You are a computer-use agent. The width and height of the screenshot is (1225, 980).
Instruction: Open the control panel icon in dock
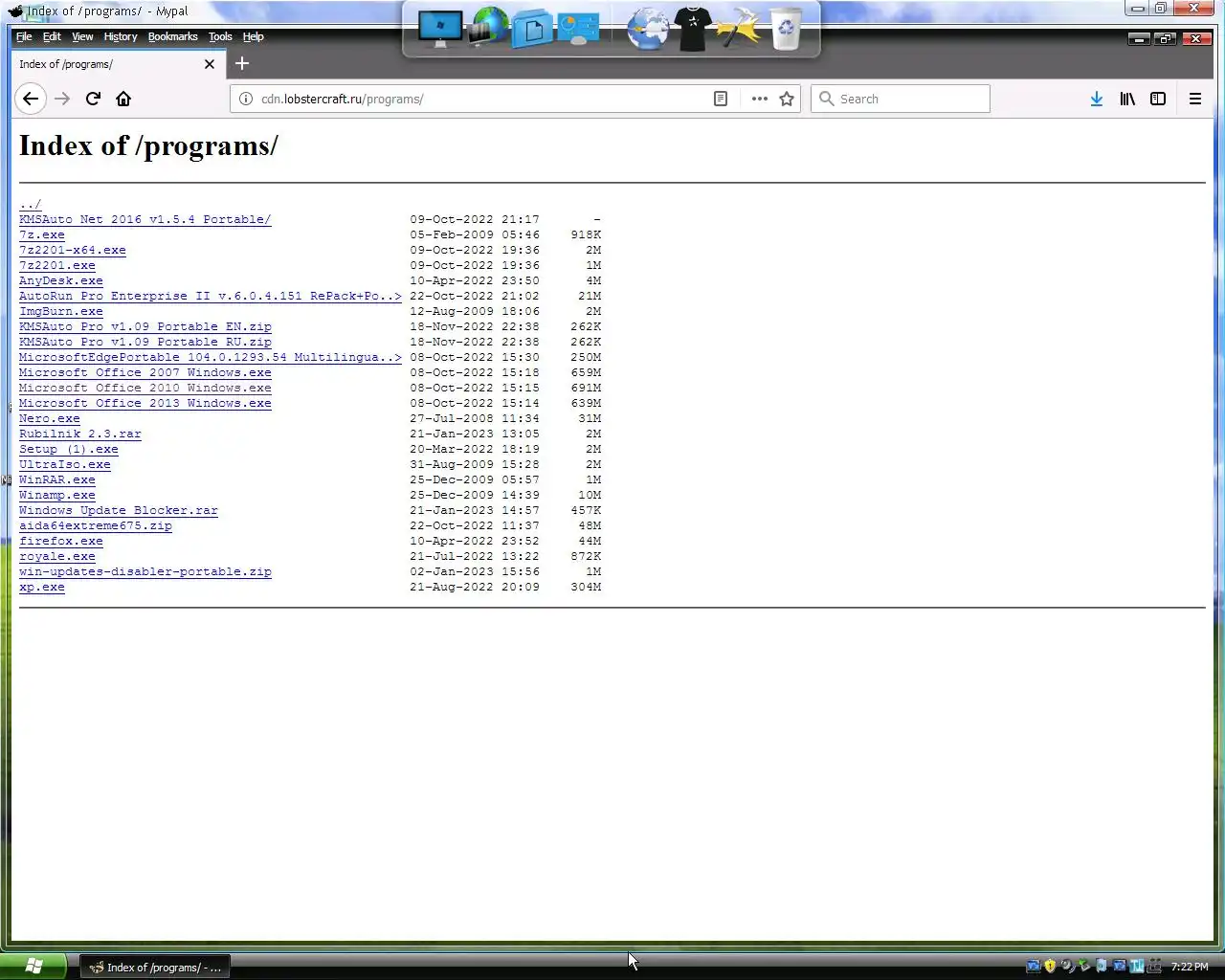pos(578,29)
